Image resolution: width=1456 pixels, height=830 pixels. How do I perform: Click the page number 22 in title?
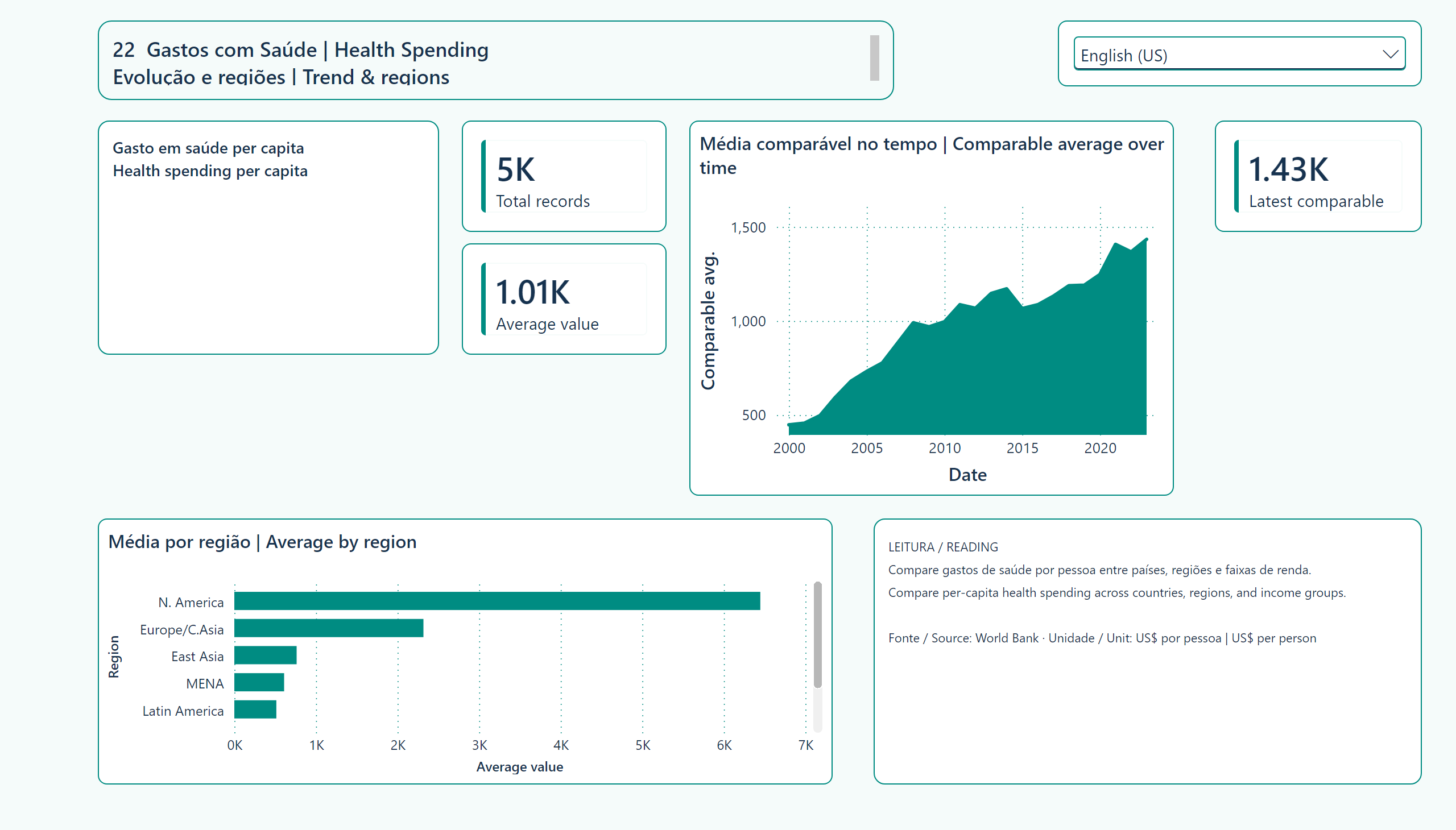(x=124, y=50)
